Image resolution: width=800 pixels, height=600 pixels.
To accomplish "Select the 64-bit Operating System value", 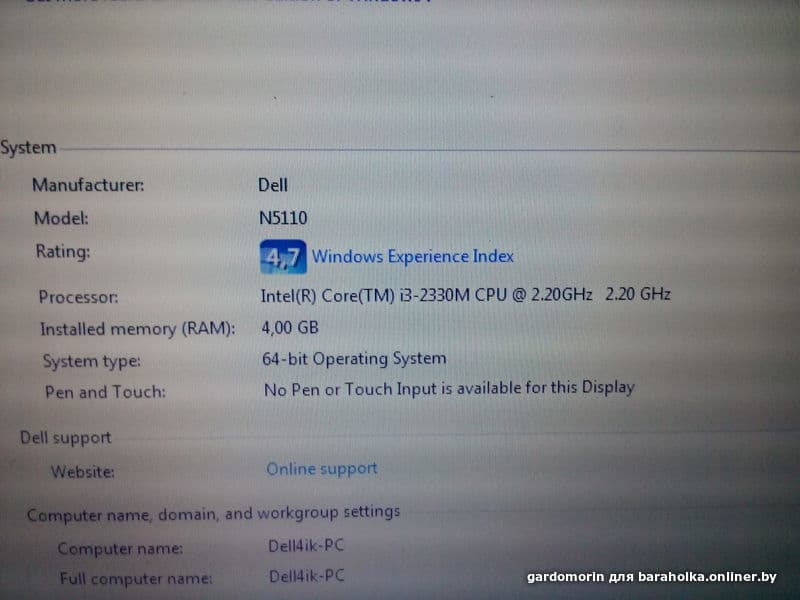I will click(x=354, y=359).
